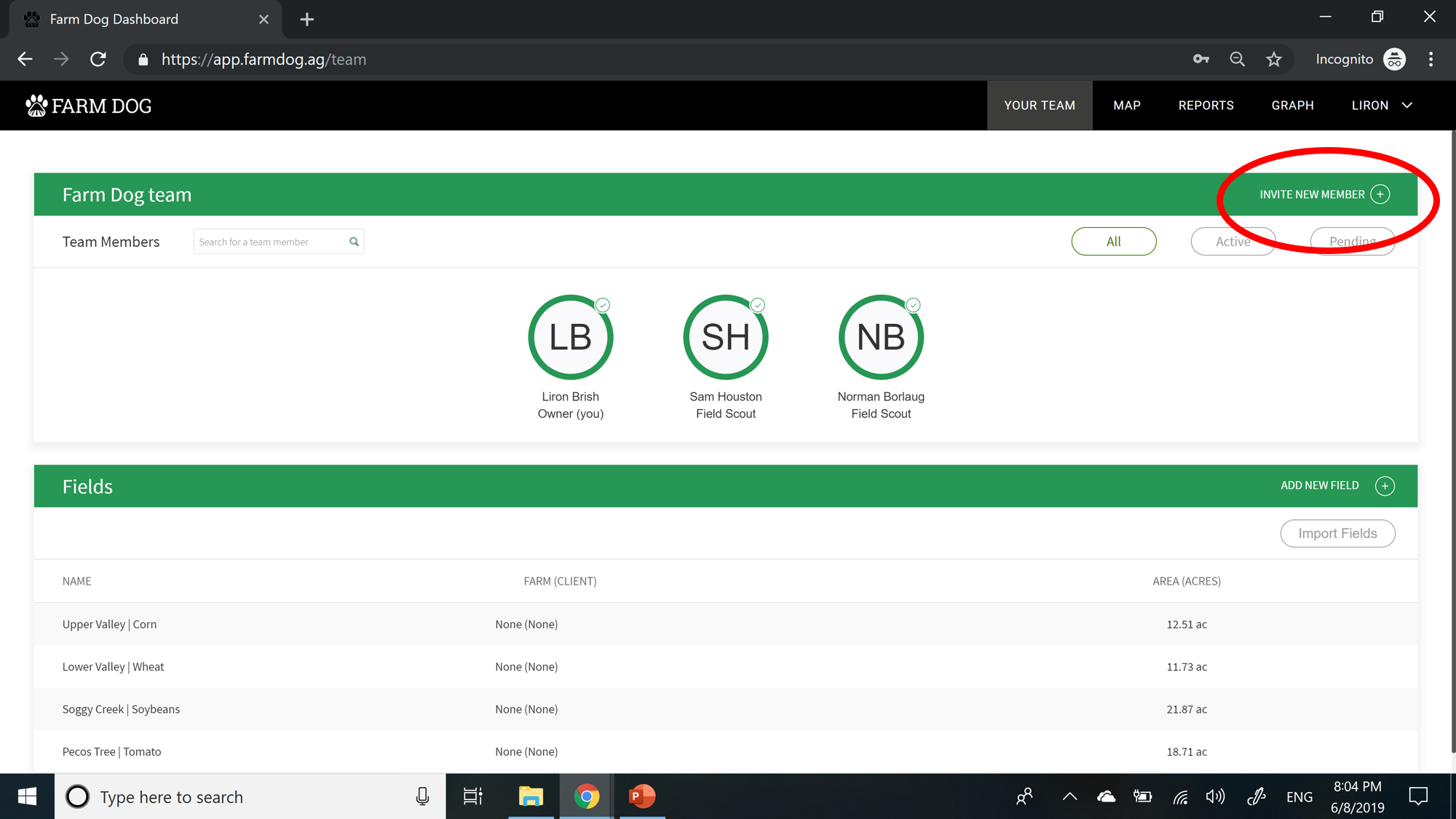Open a new browser tab

tap(306, 20)
